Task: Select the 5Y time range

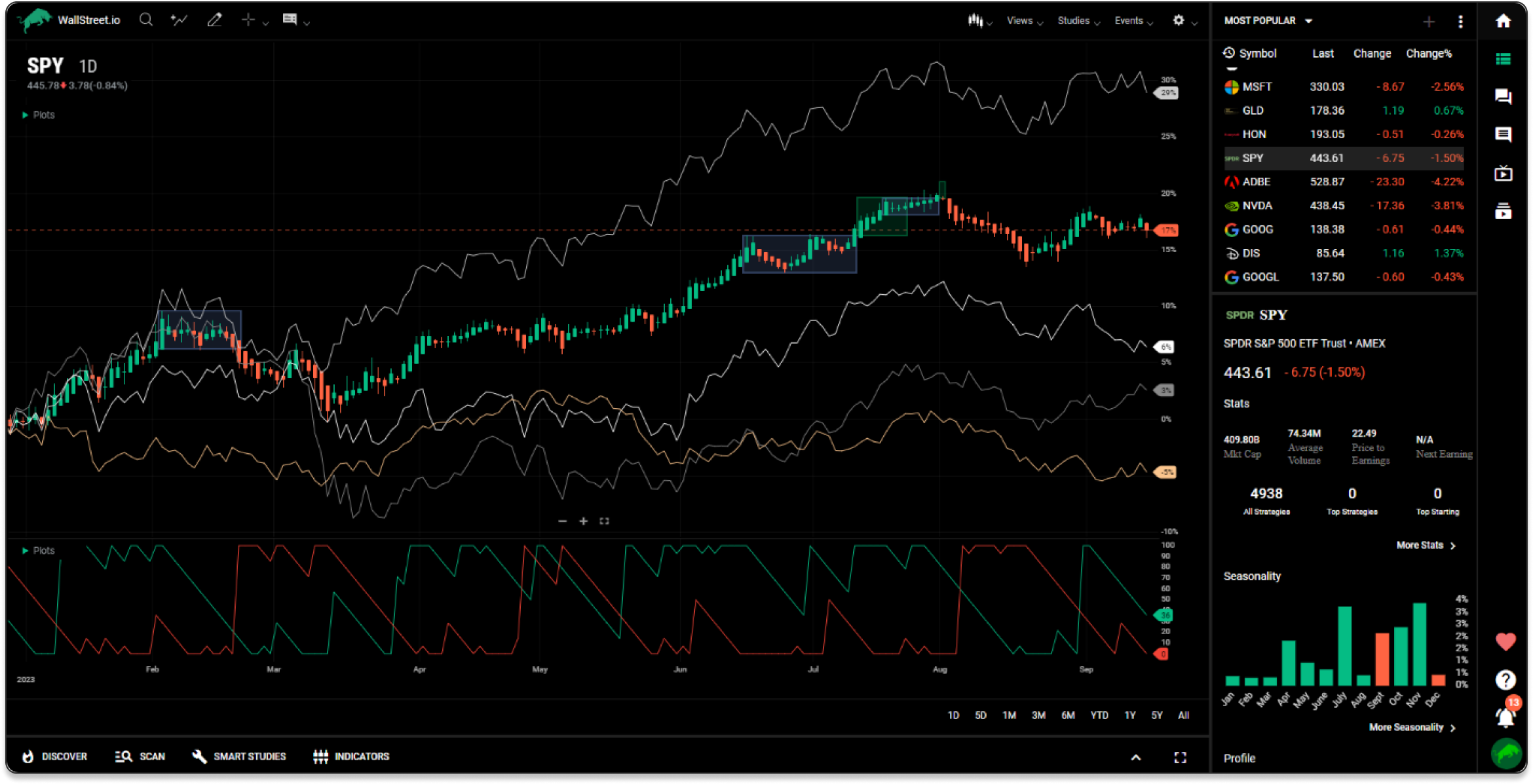Action: click(1157, 715)
